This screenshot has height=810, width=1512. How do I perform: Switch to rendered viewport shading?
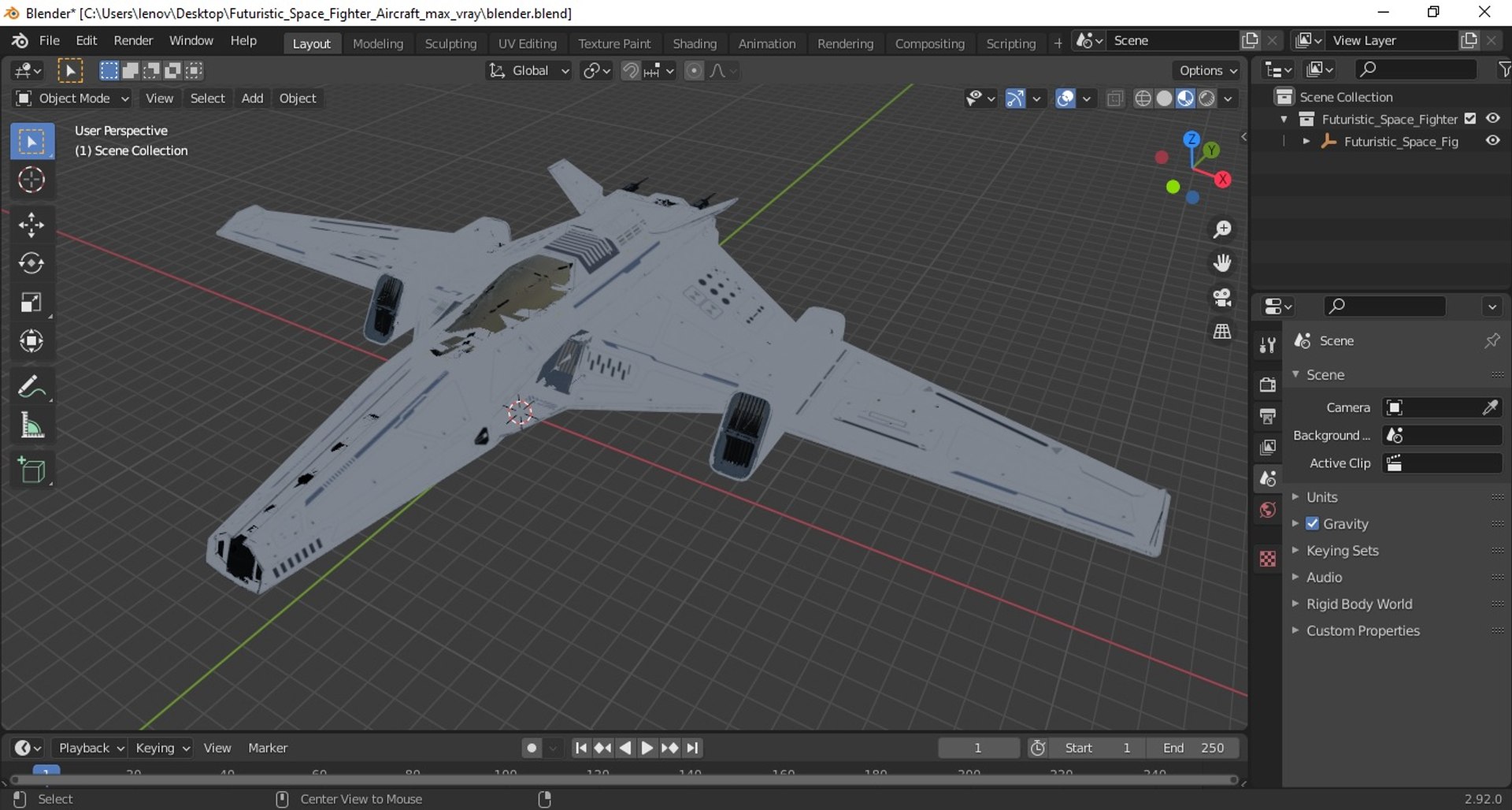point(1206,98)
